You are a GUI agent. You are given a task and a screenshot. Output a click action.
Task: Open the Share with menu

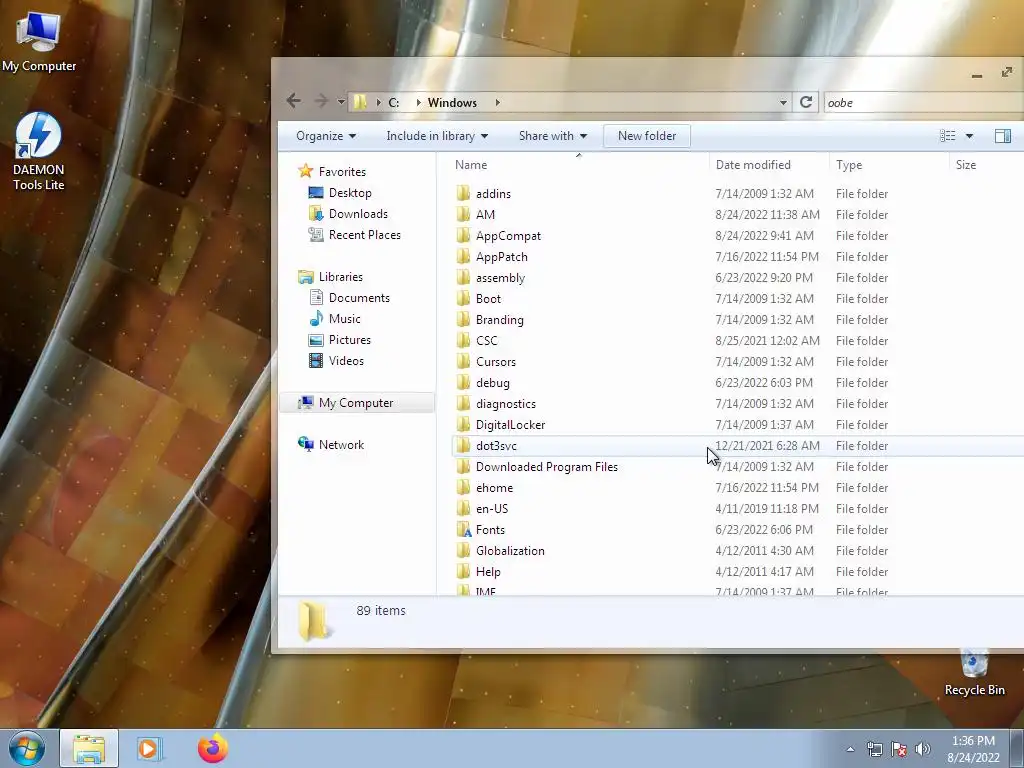tap(552, 136)
